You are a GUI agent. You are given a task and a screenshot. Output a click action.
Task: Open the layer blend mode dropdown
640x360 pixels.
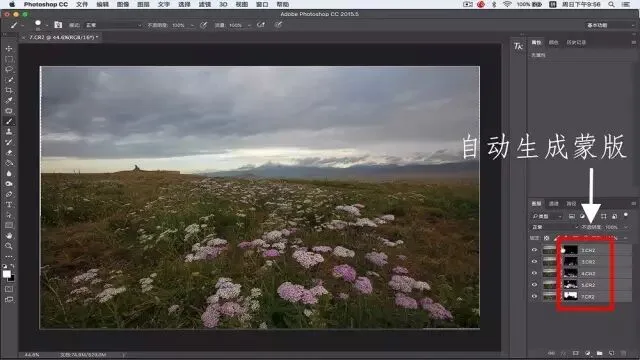(x=554, y=227)
